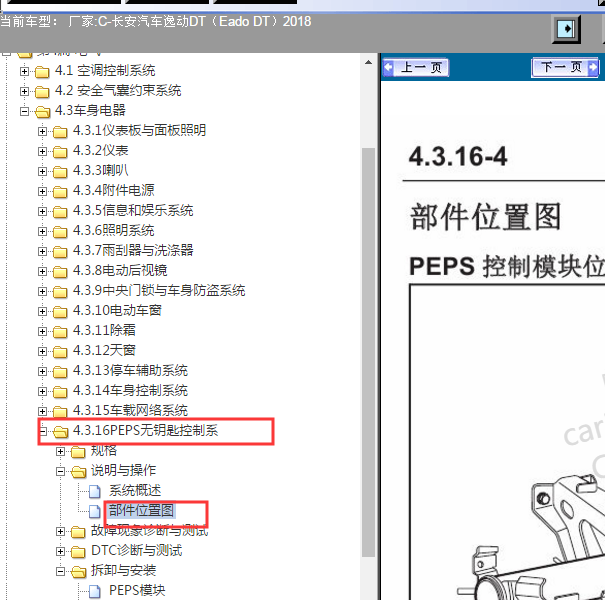Click folder icon of 4.2 安全气囊约束系统
This screenshot has width=605, height=600.
42,92
